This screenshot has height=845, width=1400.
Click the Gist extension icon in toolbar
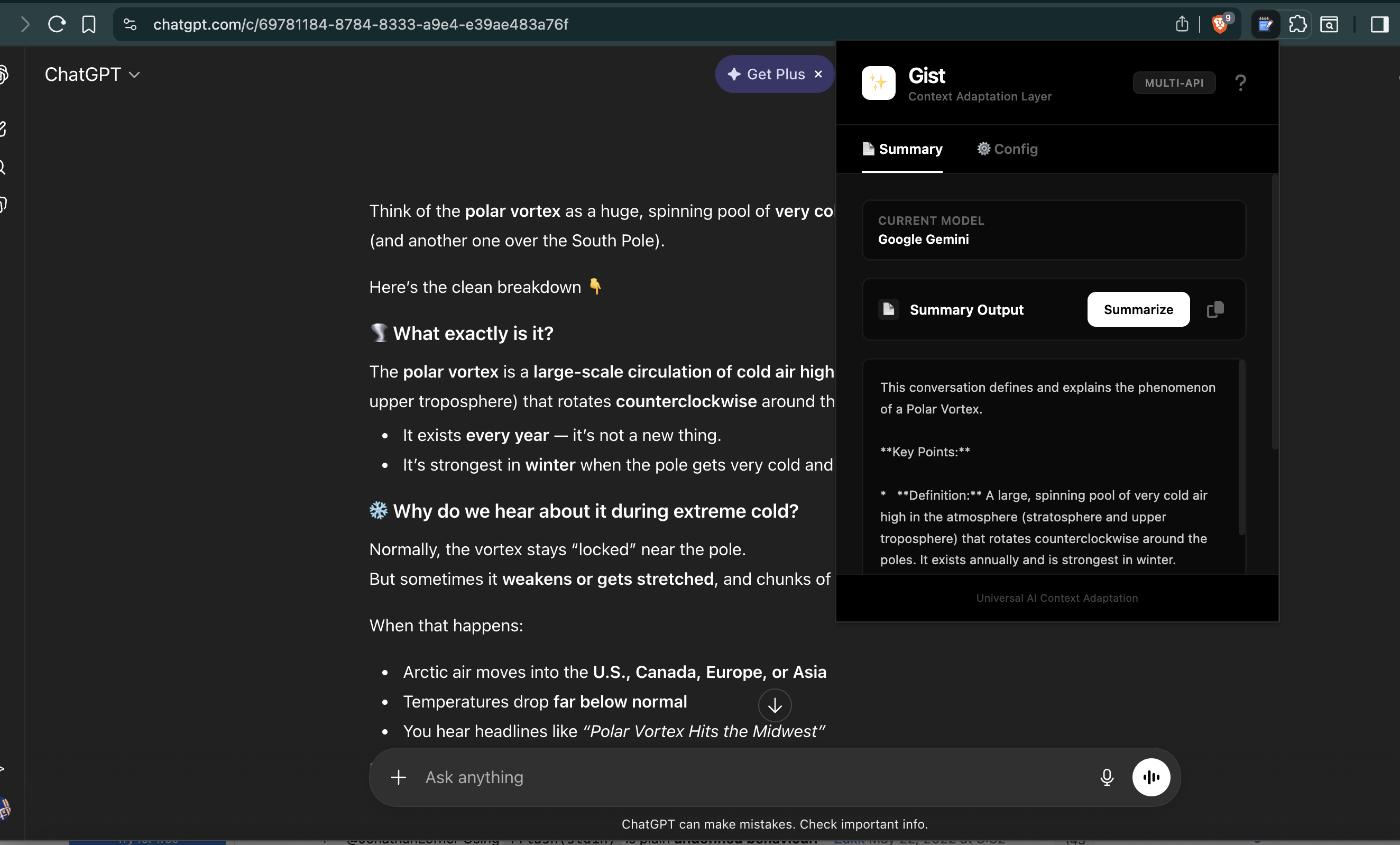point(1265,24)
